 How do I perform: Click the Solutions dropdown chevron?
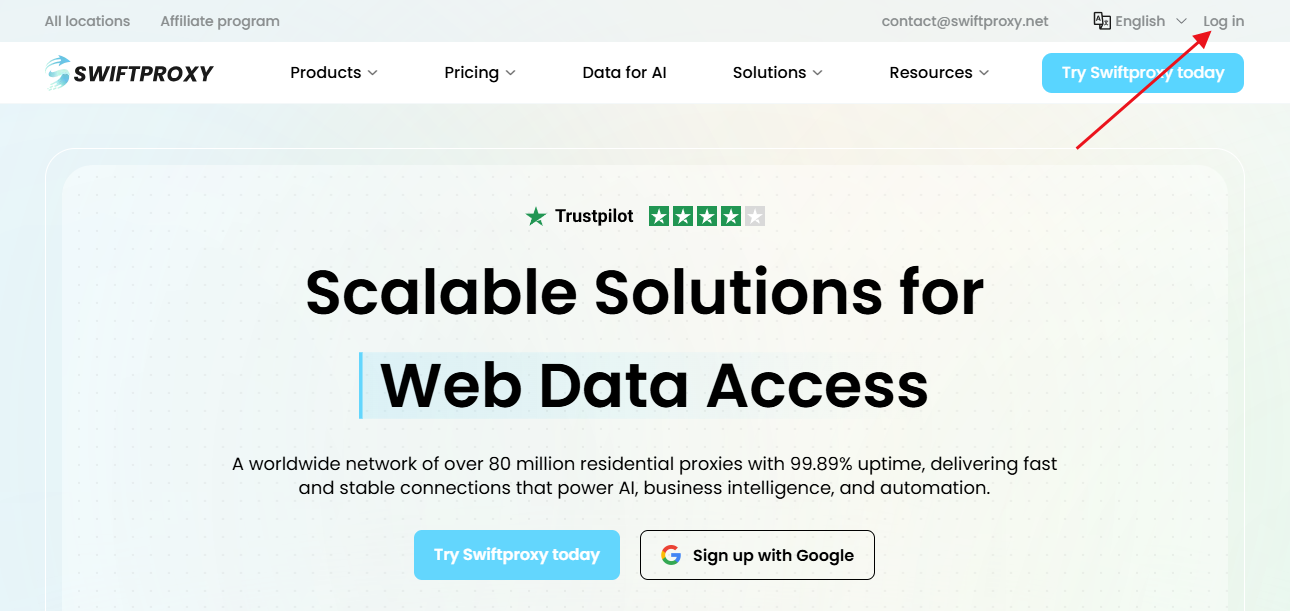tap(817, 73)
